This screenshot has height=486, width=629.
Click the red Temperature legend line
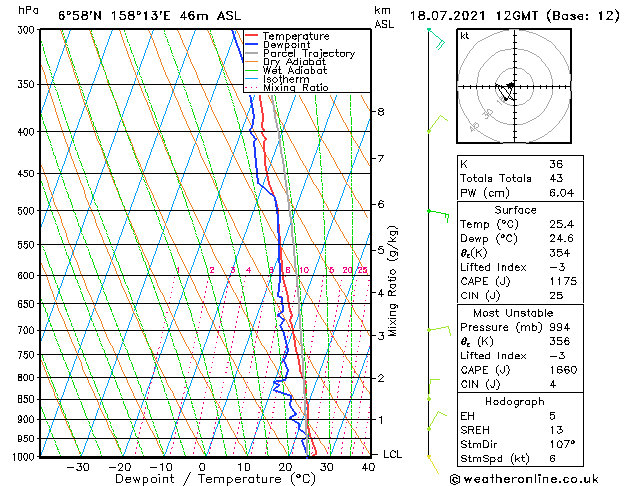pos(251,36)
